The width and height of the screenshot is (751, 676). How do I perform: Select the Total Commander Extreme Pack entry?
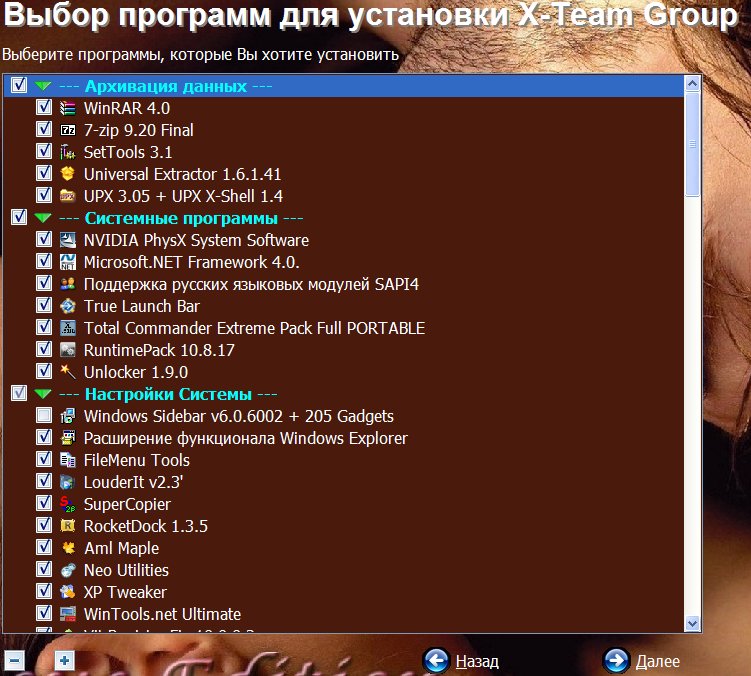tap(254, 329)
